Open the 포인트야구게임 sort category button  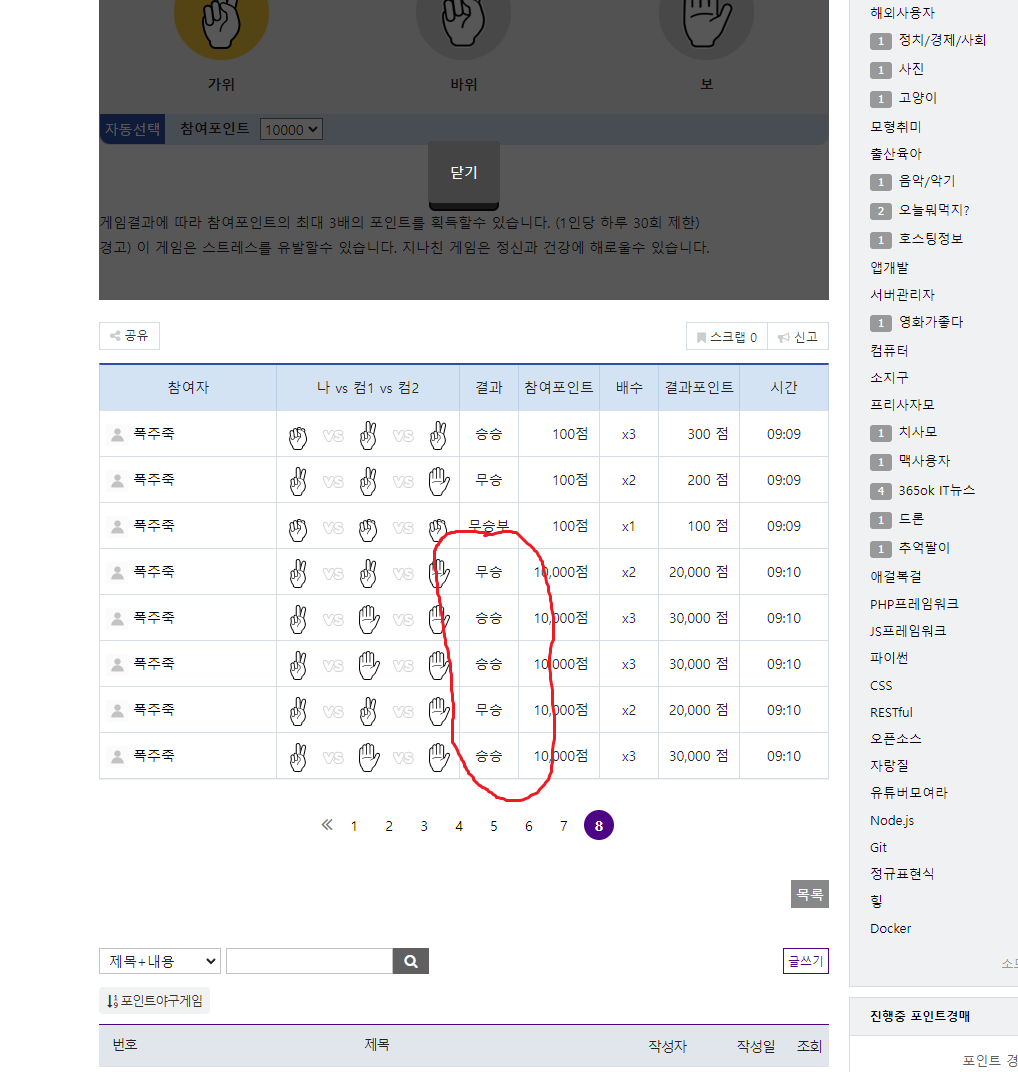[154, 1001]
